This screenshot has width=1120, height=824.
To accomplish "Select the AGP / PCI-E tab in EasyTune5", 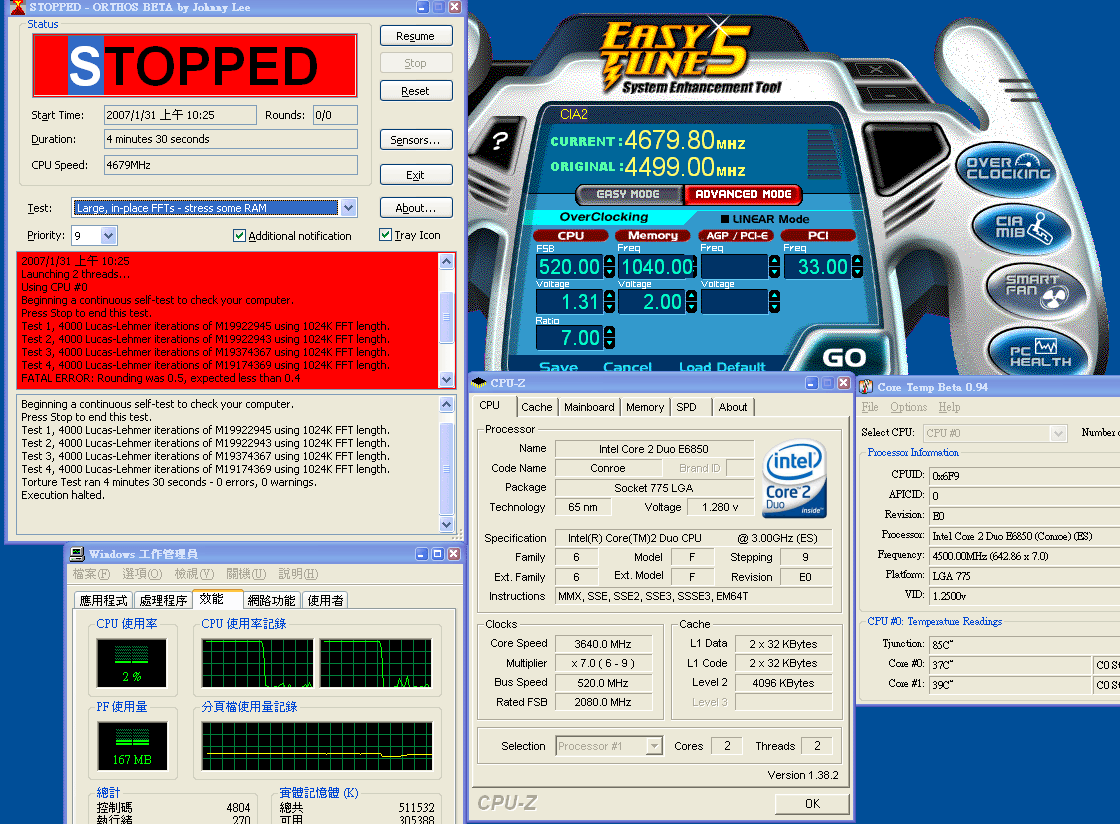I will point(737,235).
